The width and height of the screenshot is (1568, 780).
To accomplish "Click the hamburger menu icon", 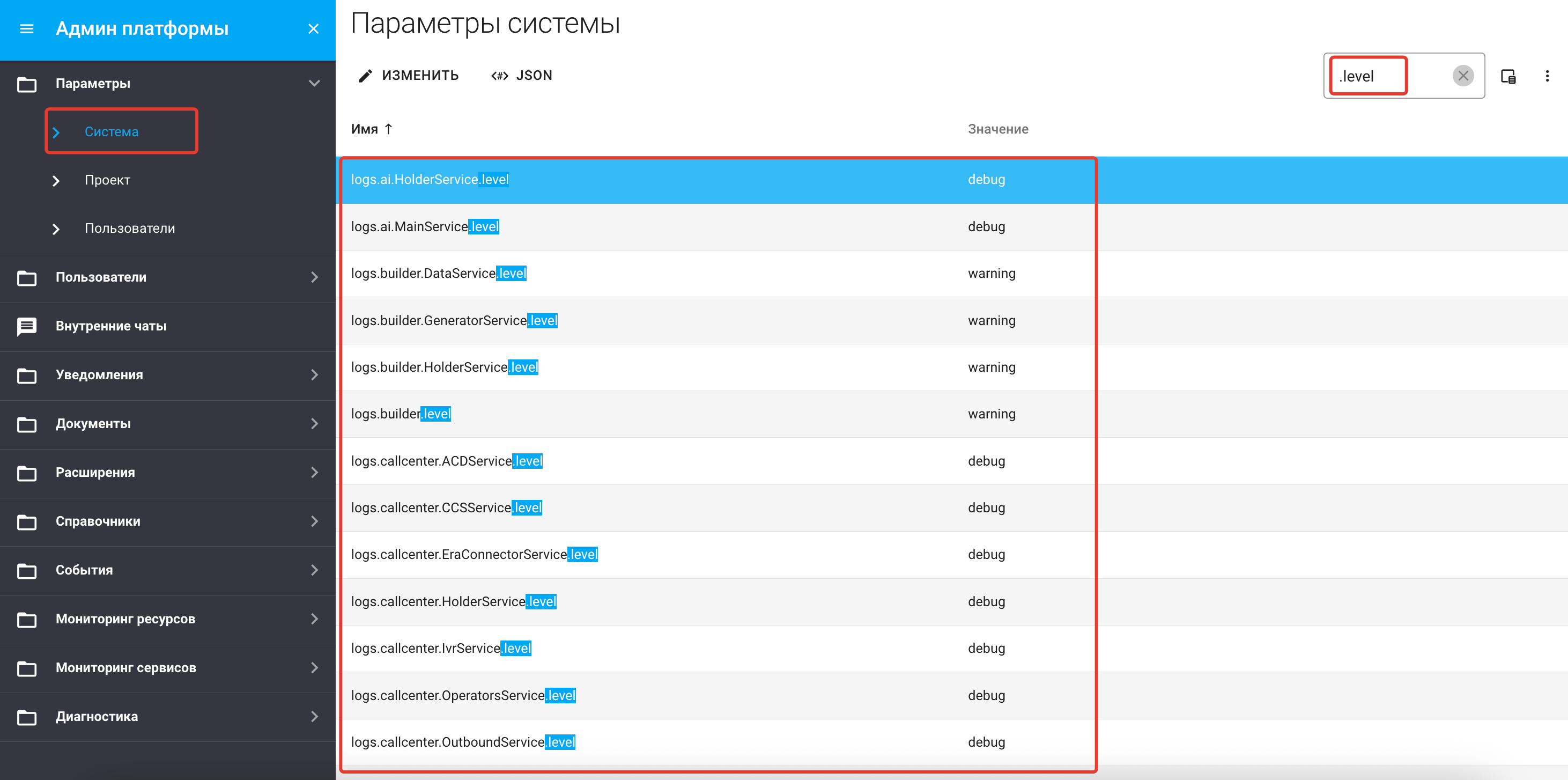I will [26, 28].
